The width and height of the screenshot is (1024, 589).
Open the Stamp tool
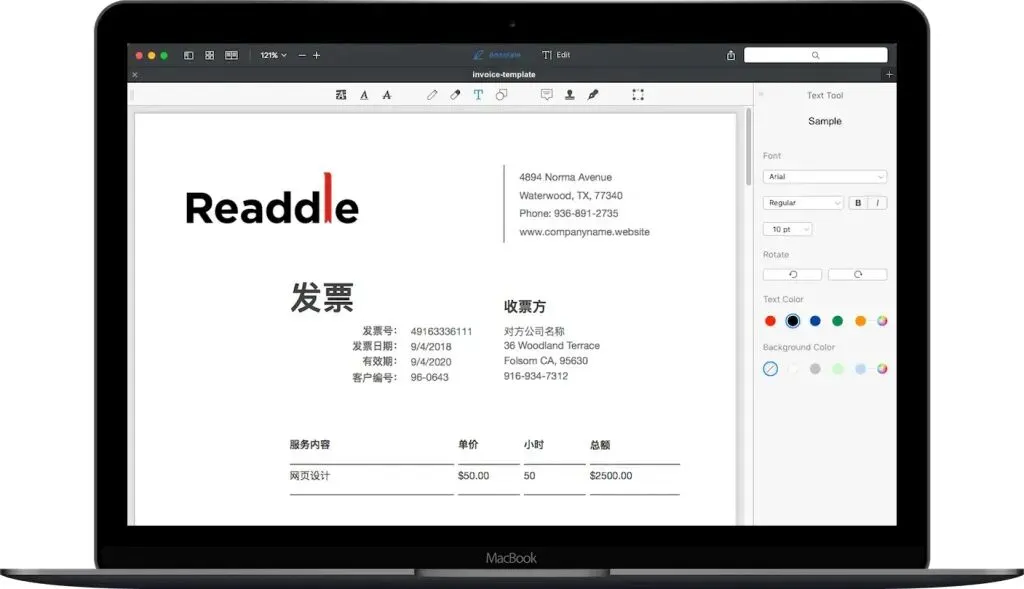(x=569, y=95)
